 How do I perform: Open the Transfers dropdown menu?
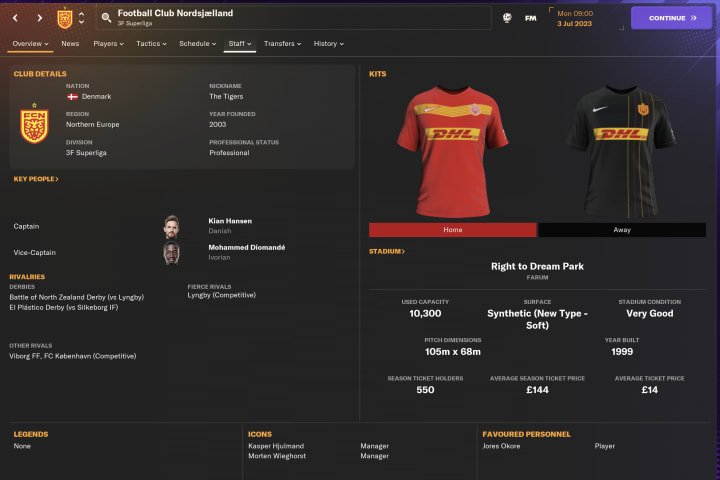point(282,44)
